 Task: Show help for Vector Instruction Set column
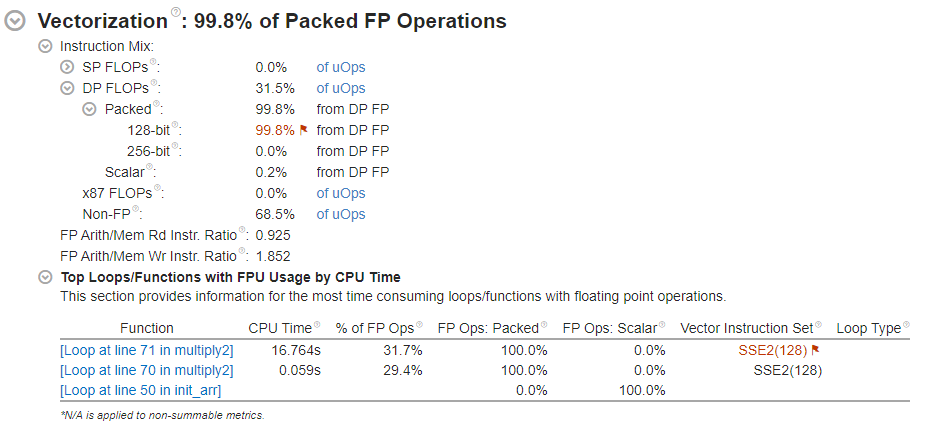(818, 325)
